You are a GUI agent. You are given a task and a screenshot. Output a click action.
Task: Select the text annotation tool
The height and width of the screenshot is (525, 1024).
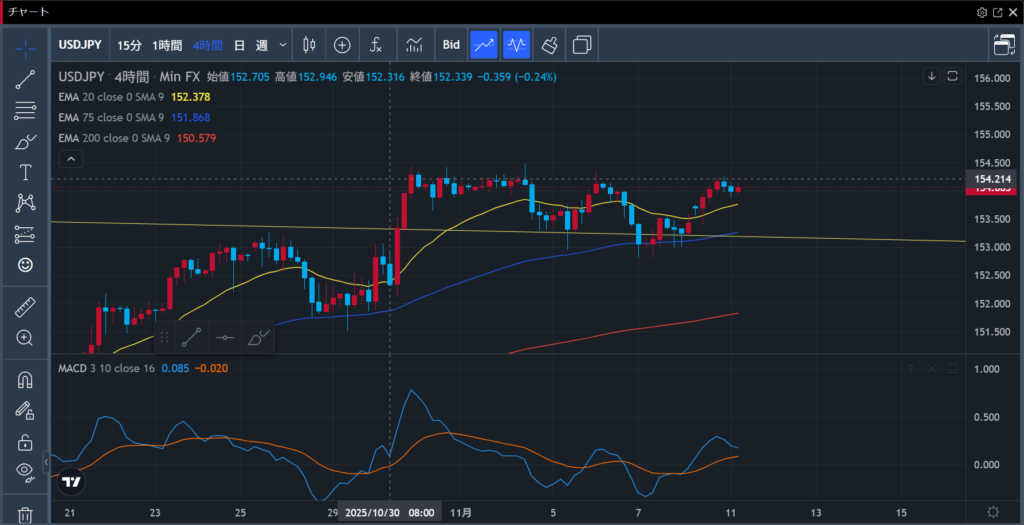click(x=25, y=173)
